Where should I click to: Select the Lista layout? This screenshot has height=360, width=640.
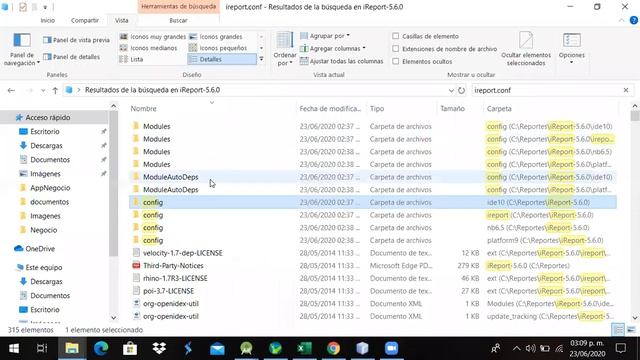click(x=131, y=59)
